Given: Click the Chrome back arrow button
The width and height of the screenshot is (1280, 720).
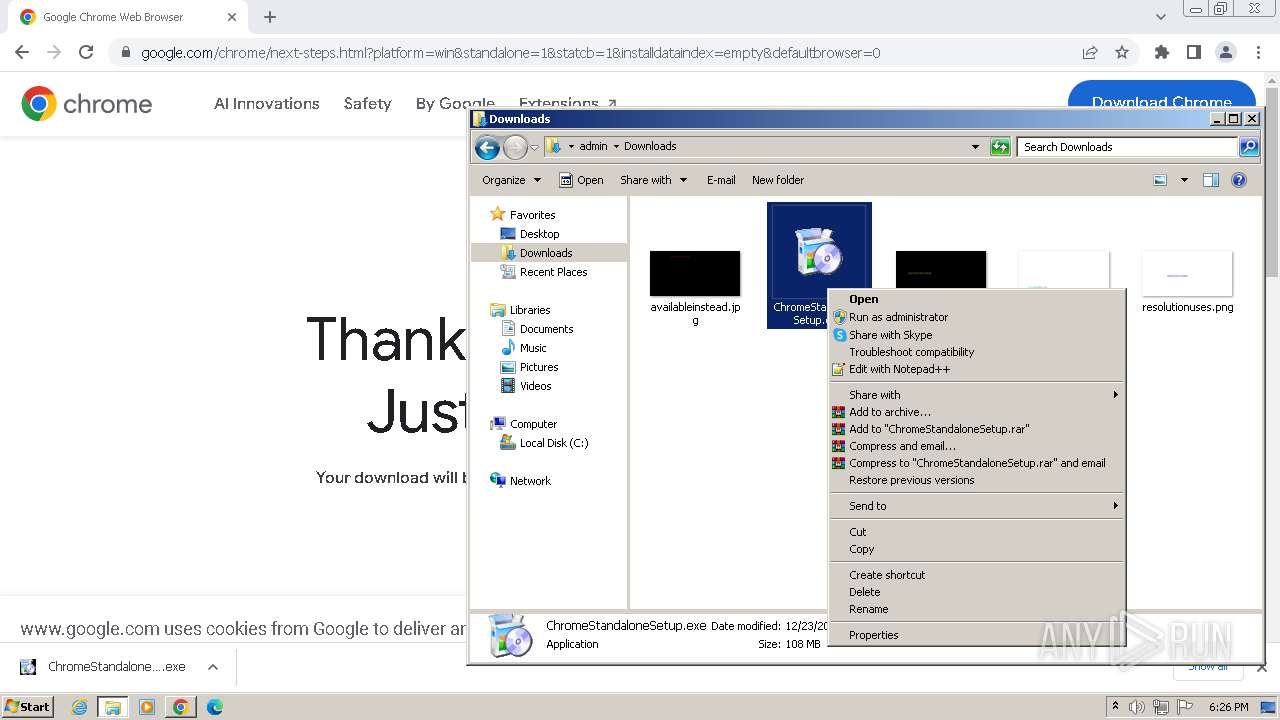Looking at the screenshot, I should pos(22,53).
